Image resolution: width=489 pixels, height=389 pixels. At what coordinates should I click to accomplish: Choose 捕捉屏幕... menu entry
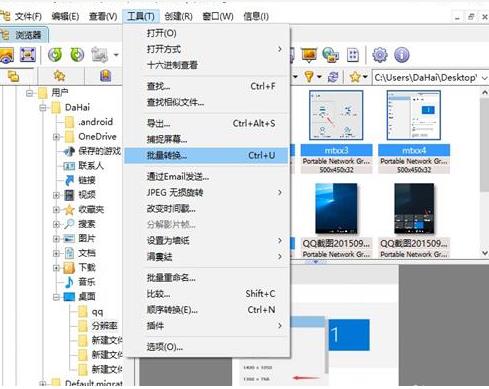[207, 139]
